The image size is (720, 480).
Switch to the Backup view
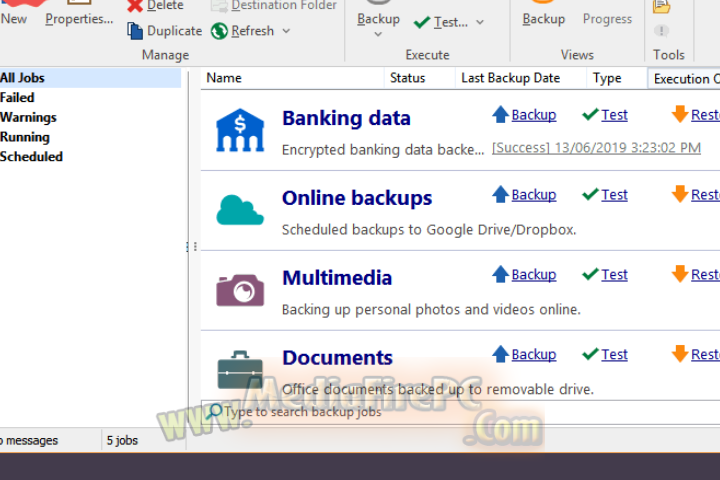click(x=544, y=14)
